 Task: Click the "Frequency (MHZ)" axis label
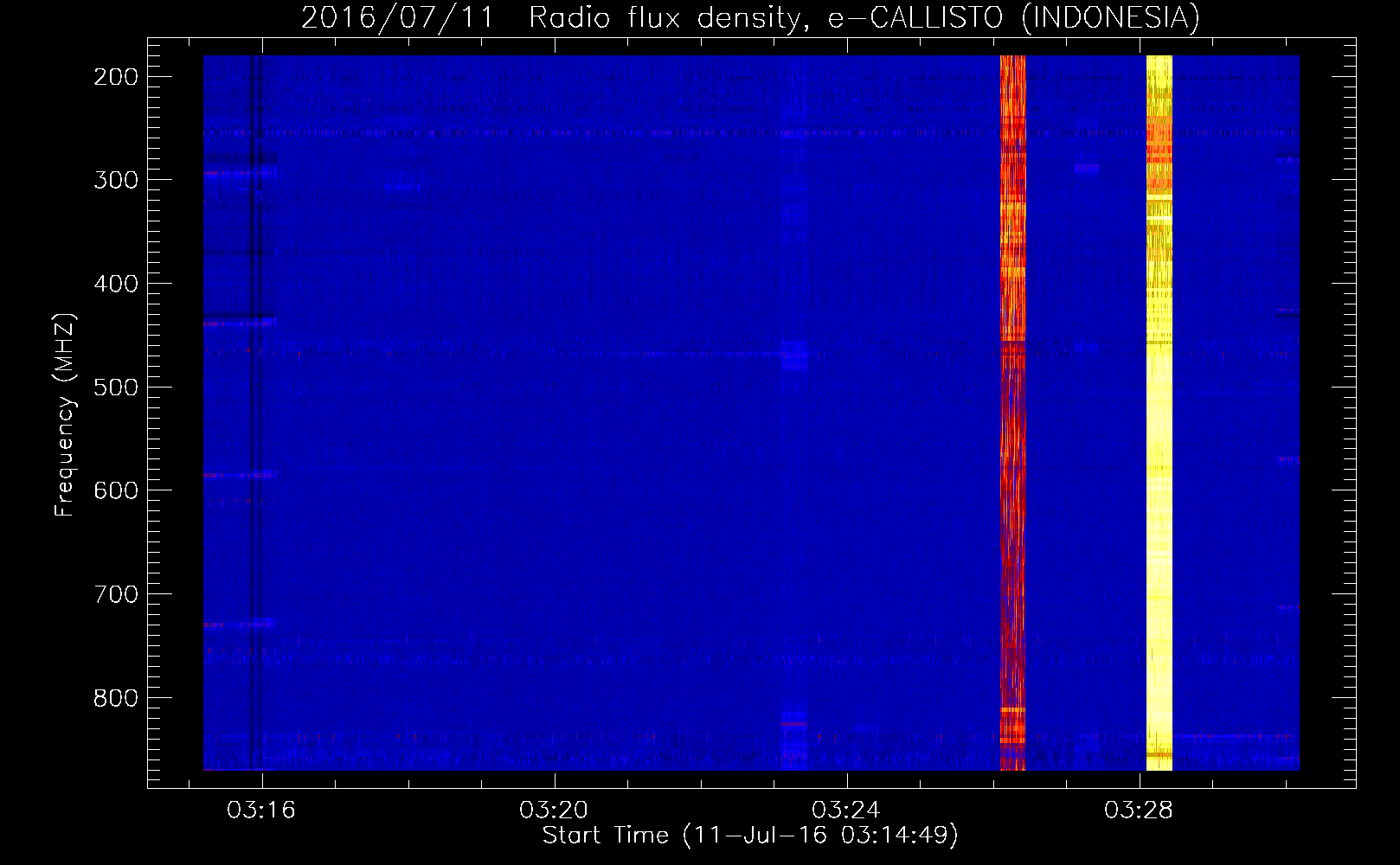(x=65, y=415)
